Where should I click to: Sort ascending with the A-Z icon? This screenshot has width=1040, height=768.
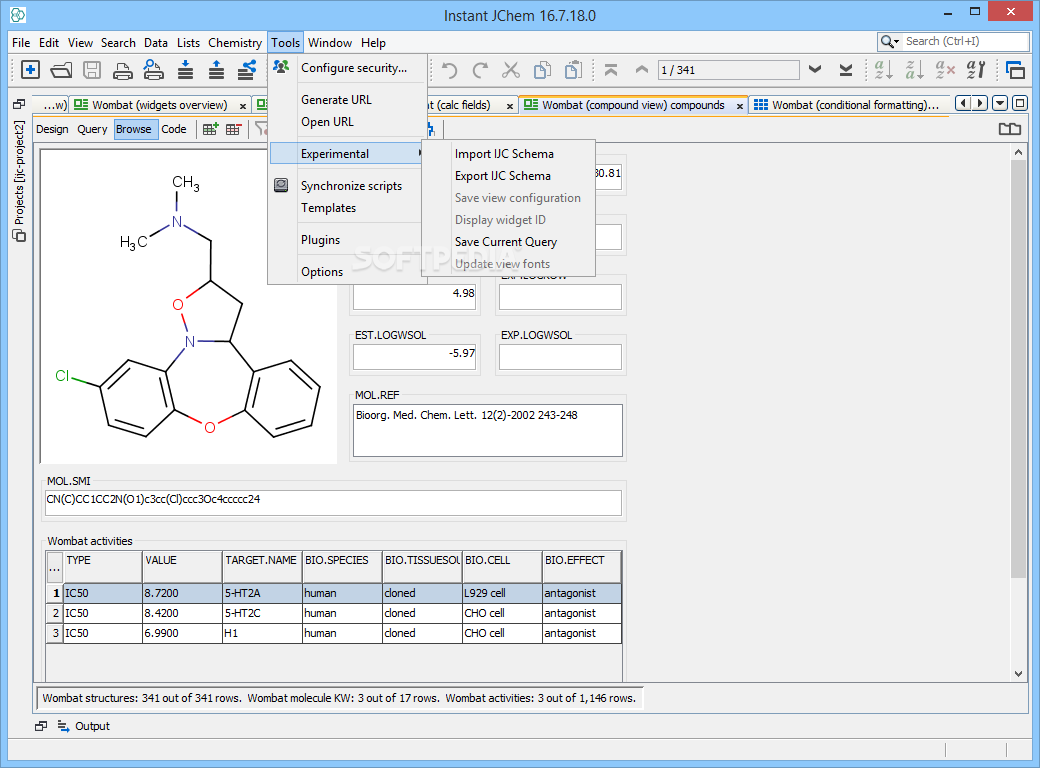[x=883, y=70]
